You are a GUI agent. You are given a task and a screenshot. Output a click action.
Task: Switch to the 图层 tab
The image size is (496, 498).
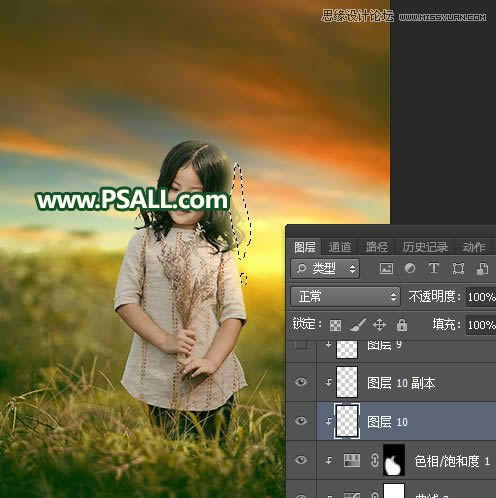(x=305, y=247)
